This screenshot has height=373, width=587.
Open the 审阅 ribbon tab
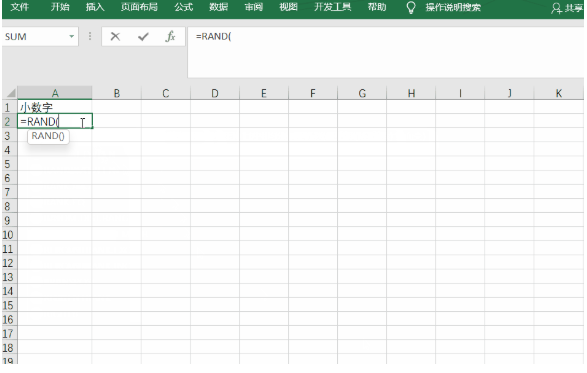tap(254, 7)
